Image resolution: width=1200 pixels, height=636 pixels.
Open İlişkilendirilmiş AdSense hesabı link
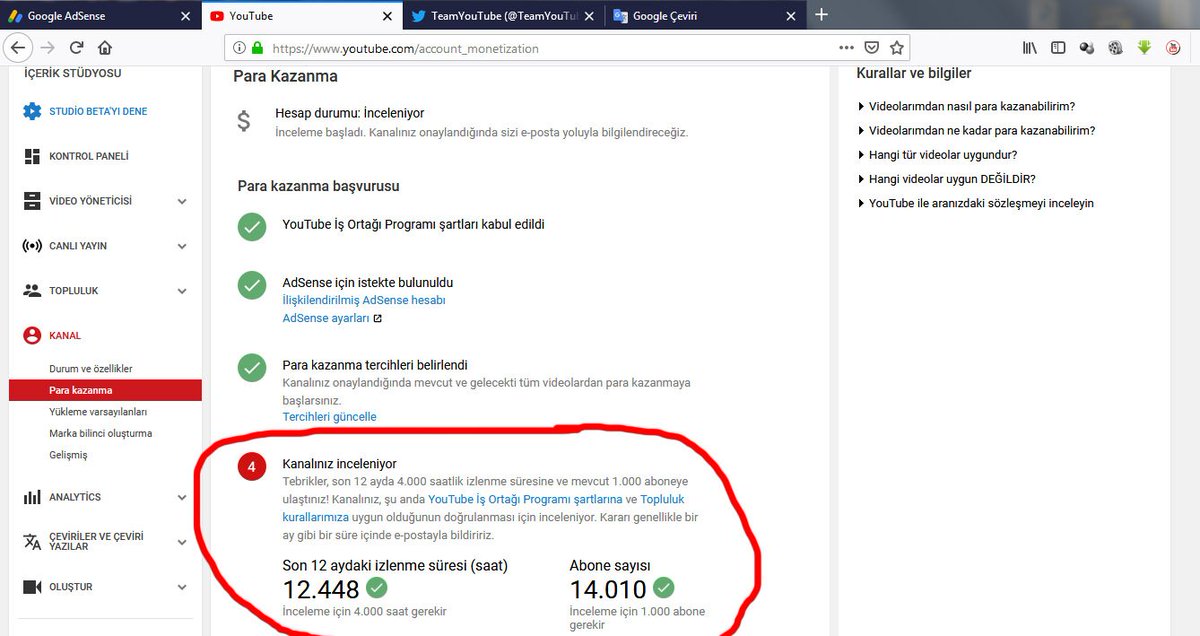pos(364,300)
